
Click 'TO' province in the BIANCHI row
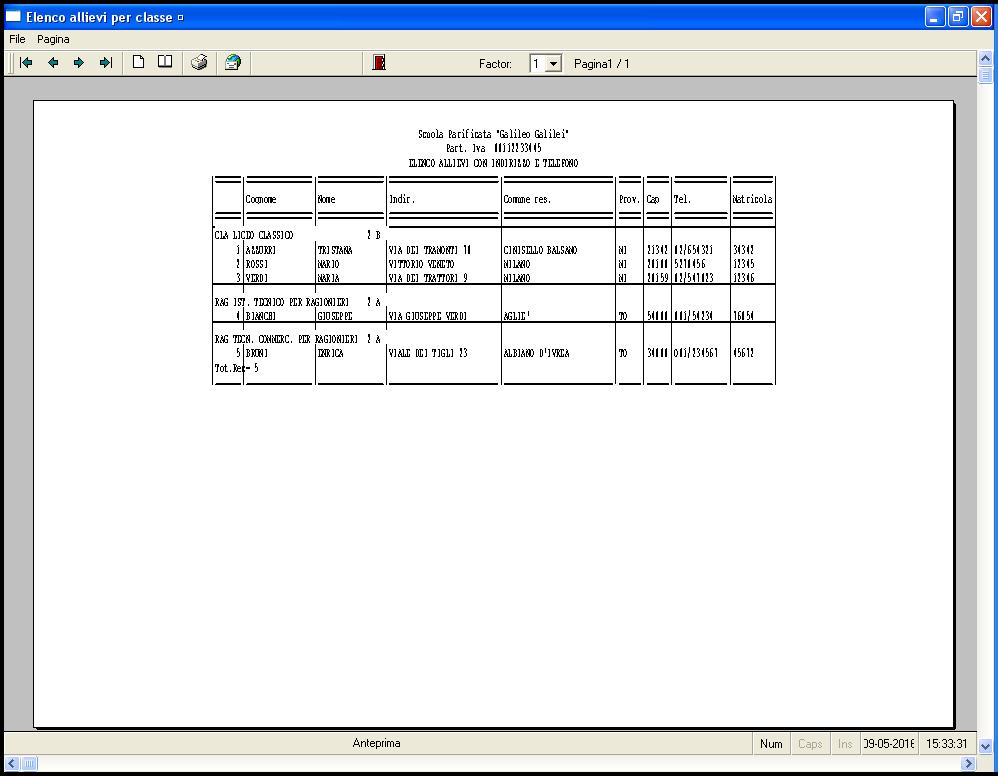pyautogui.click(x=623, y=316)
